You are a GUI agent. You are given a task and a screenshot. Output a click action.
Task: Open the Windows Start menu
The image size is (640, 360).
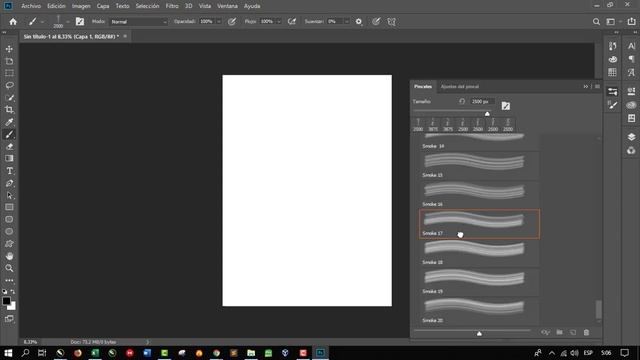8,353
